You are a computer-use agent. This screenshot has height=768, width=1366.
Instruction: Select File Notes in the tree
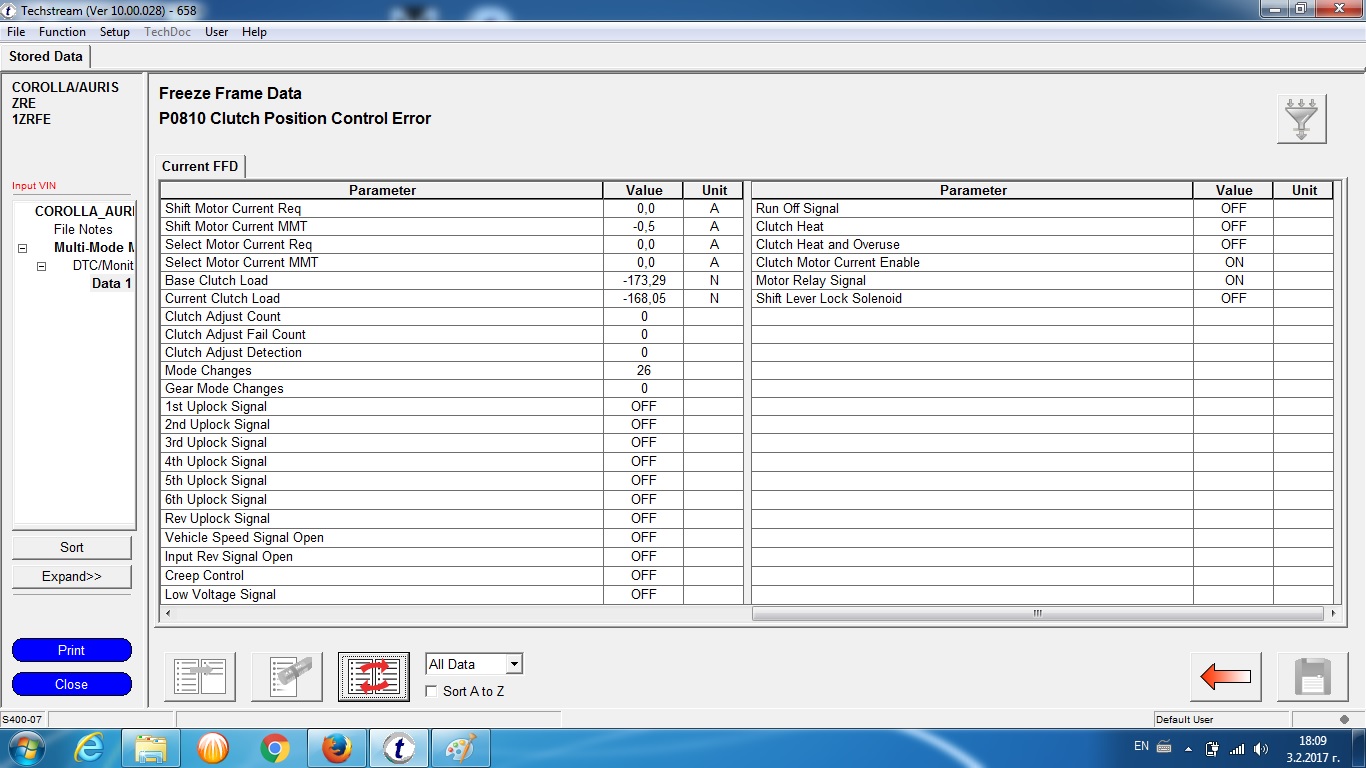(x=83, y=229)
